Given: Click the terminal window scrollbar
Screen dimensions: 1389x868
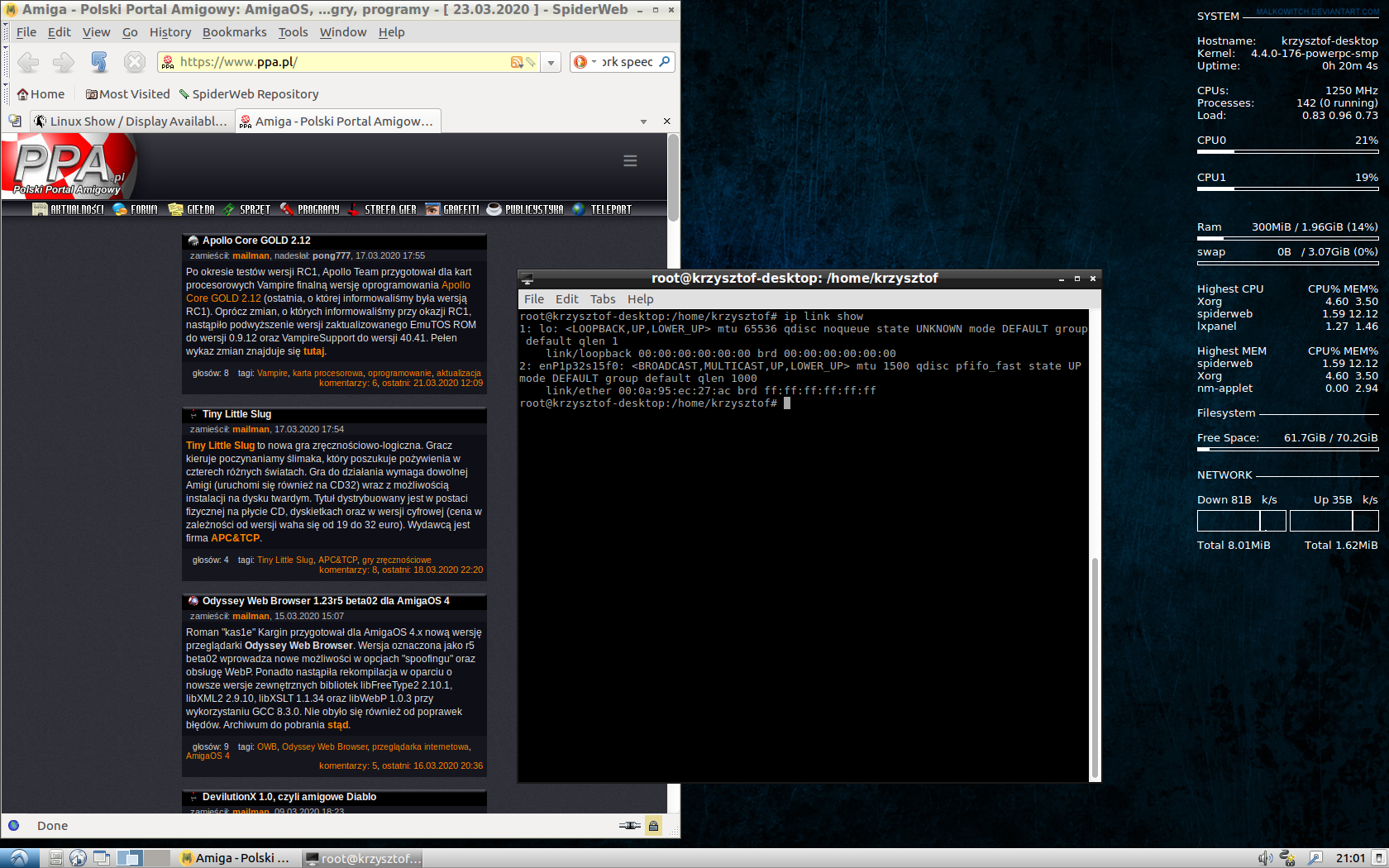Looking at the screenshot, I should tap(1095, 667).
